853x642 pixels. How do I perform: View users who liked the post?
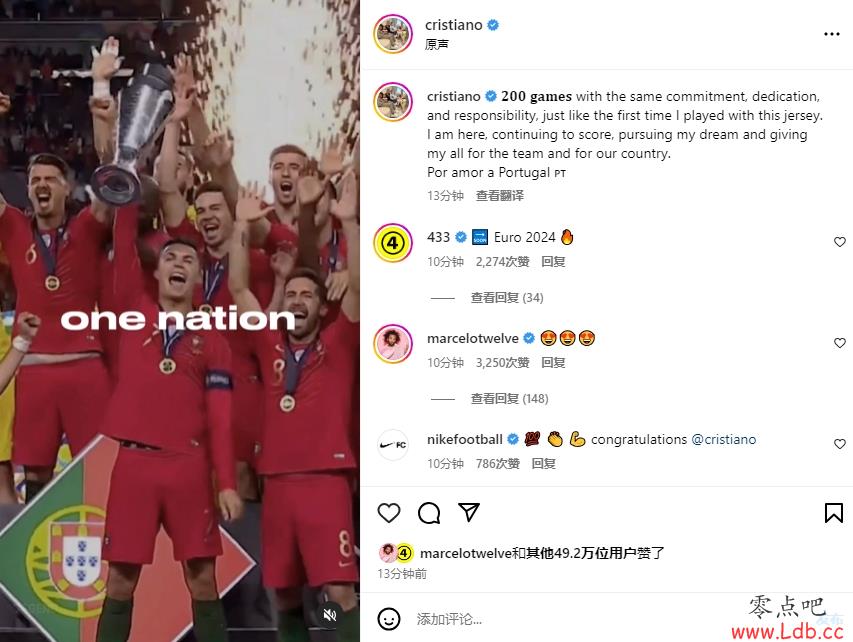542,553
